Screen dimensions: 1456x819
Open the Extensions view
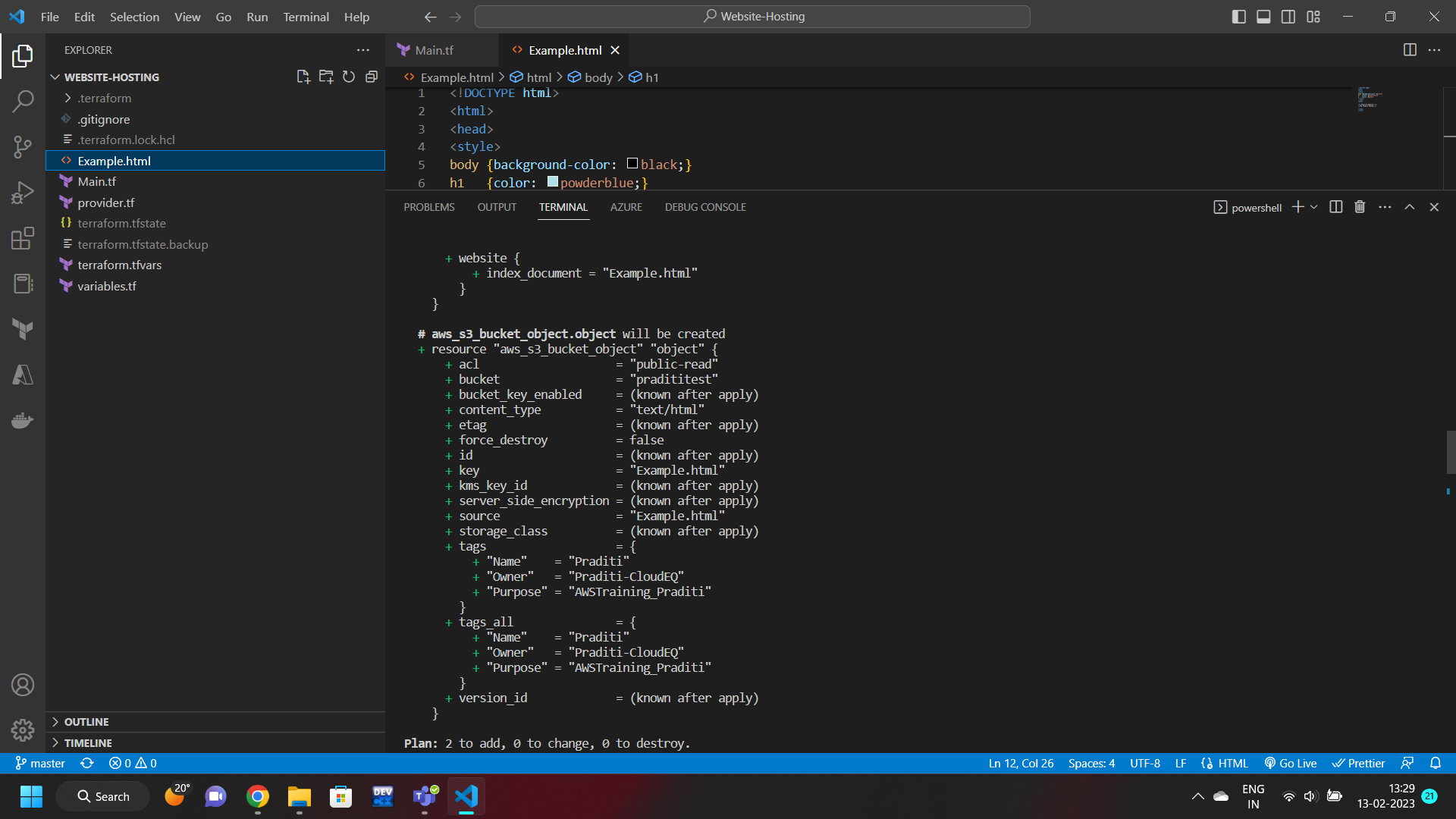coord(23,238)
